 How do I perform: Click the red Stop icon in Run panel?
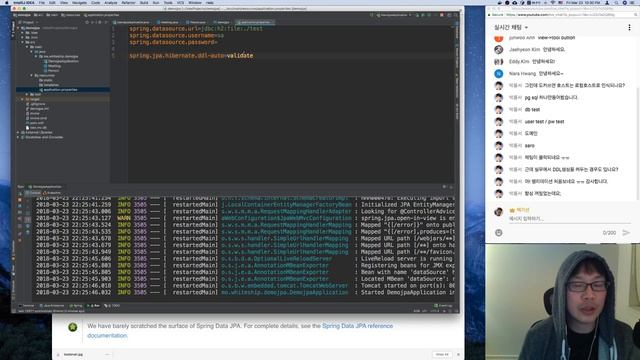(20, 200)
